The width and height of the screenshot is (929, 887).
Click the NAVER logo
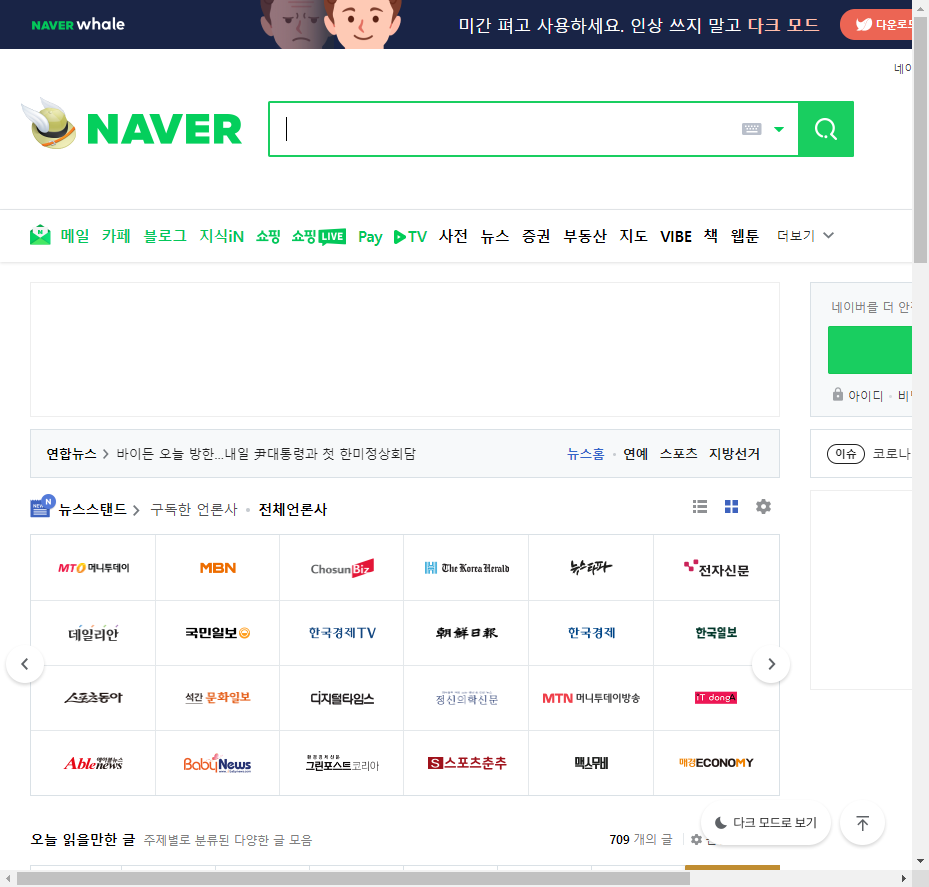pyautogui.click(x=164, y=129)
